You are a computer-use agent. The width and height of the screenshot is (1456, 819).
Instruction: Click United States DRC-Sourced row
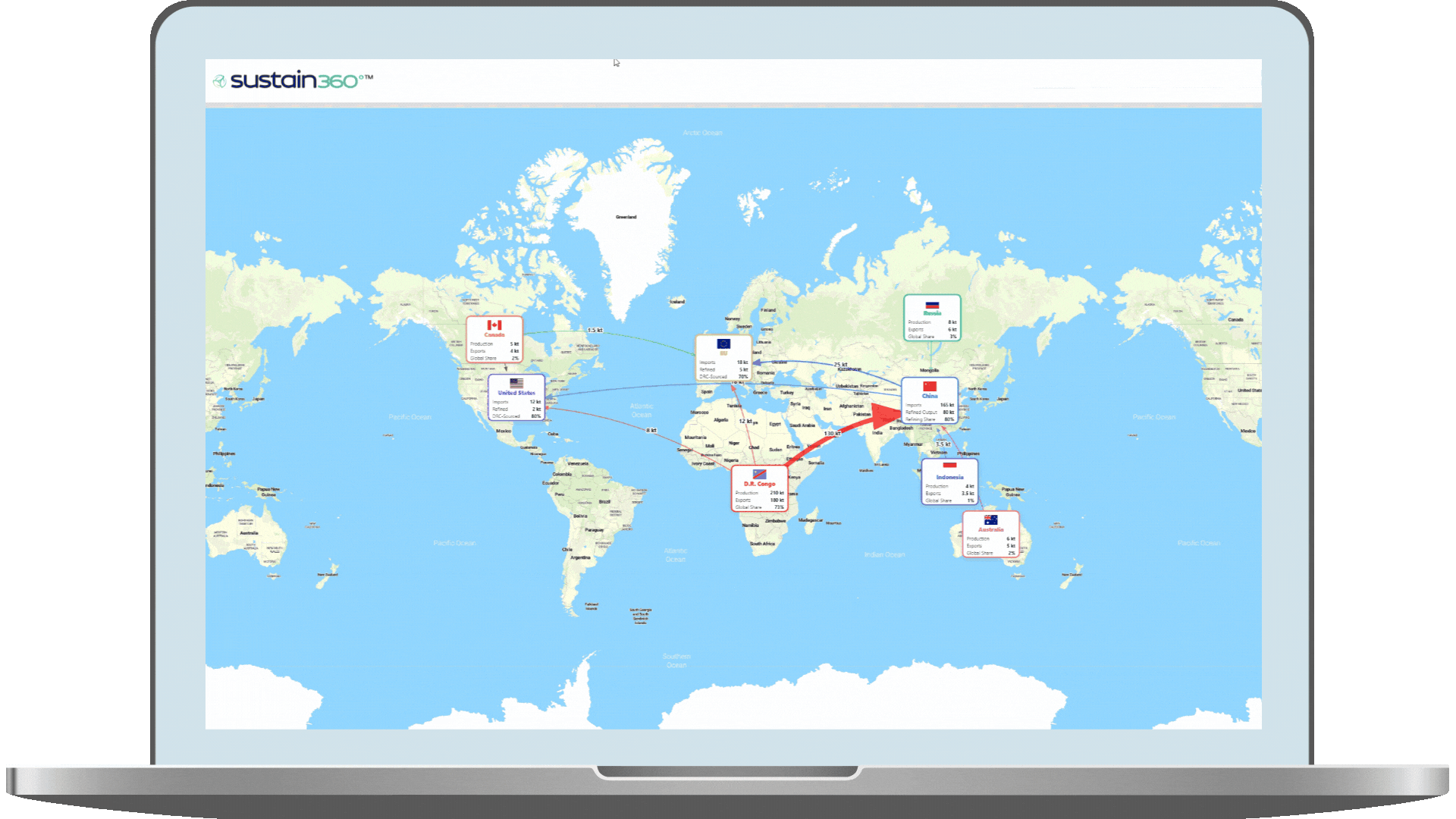pos(516,416)
